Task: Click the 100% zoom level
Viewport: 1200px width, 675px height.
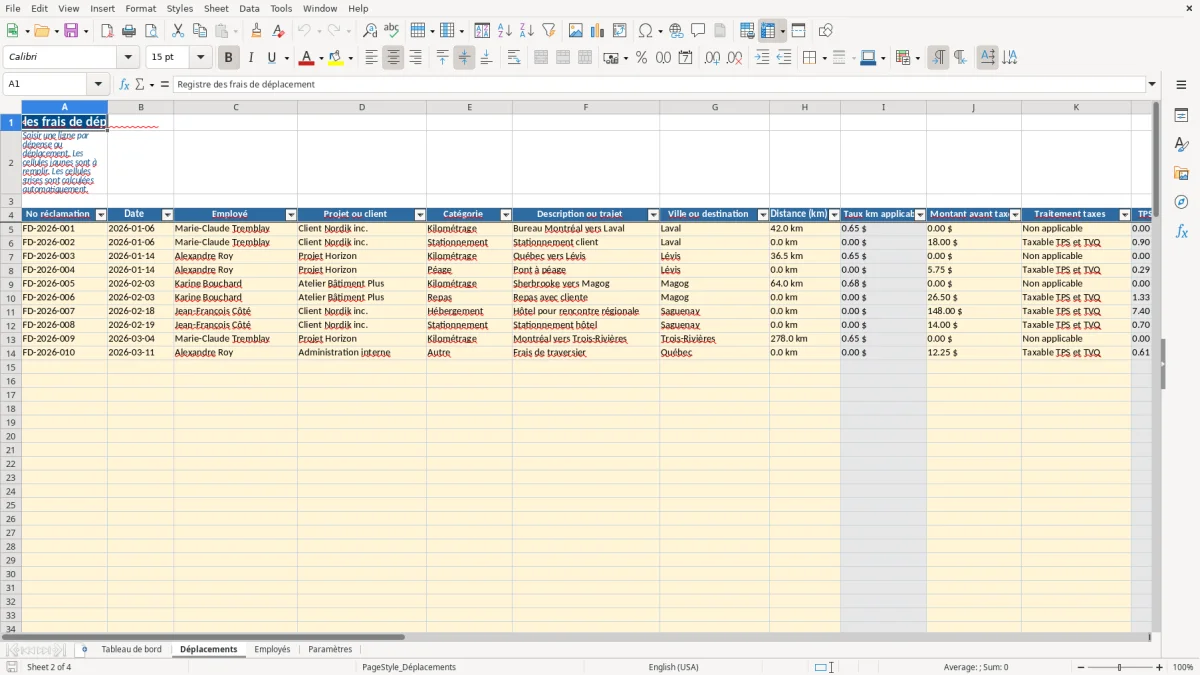Action: tap(1182, 667)
